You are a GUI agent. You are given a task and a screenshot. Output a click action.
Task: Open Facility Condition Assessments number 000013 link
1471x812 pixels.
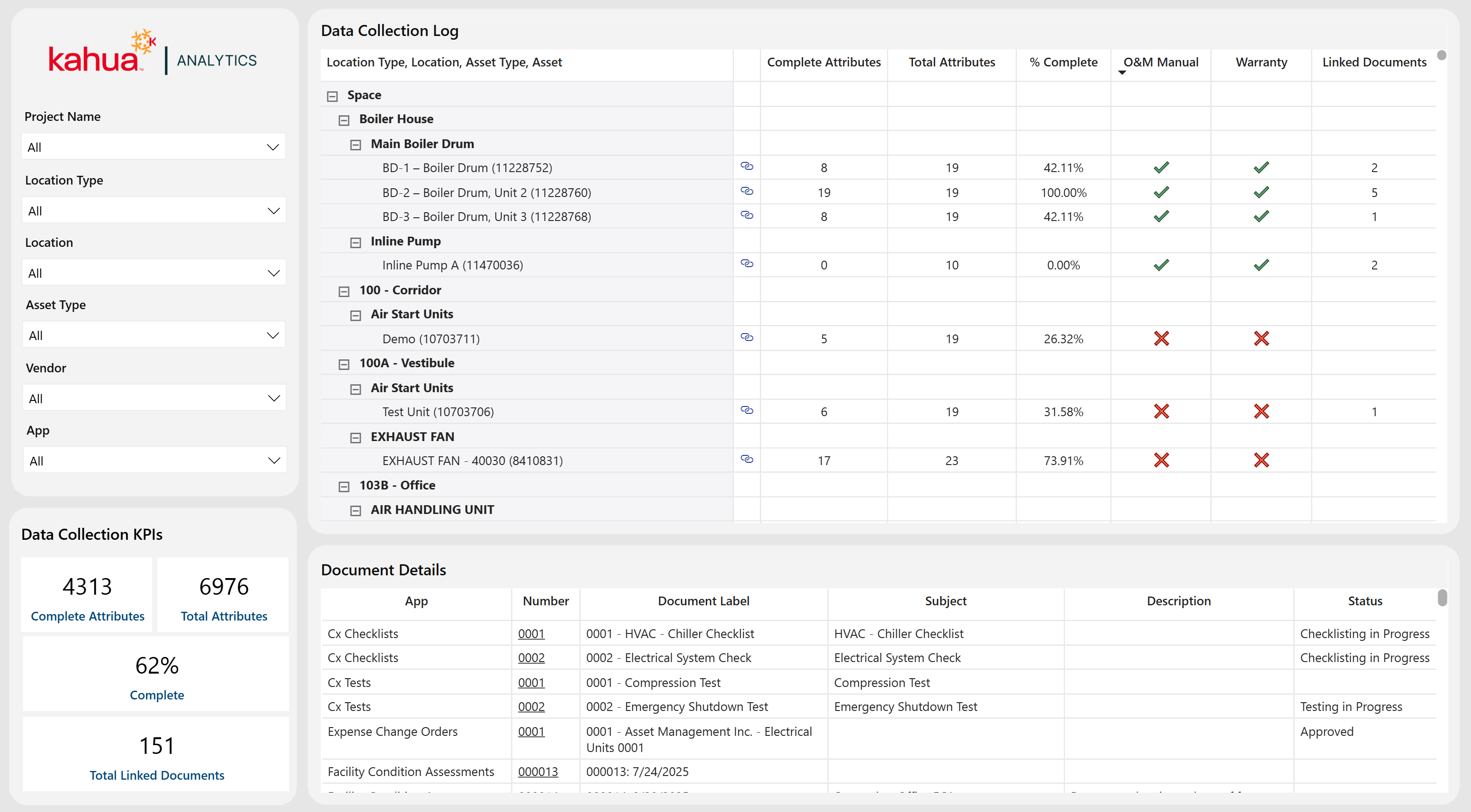coord(537,771)
